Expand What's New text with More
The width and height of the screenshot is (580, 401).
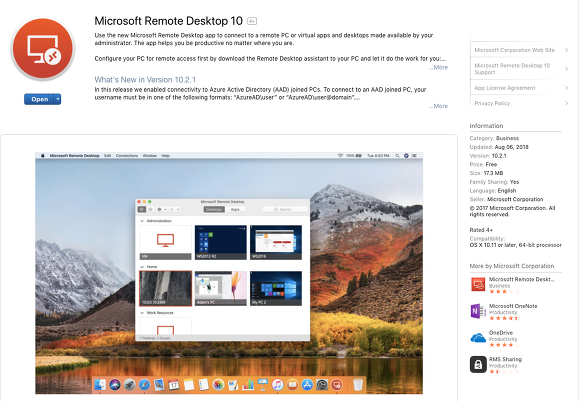click(x=438, y=106)
